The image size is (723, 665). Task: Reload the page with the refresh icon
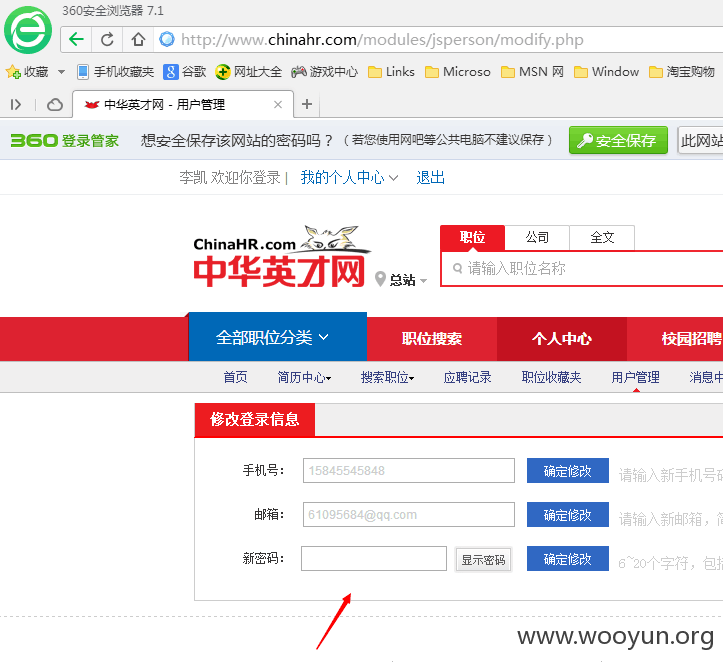[107, 40]
